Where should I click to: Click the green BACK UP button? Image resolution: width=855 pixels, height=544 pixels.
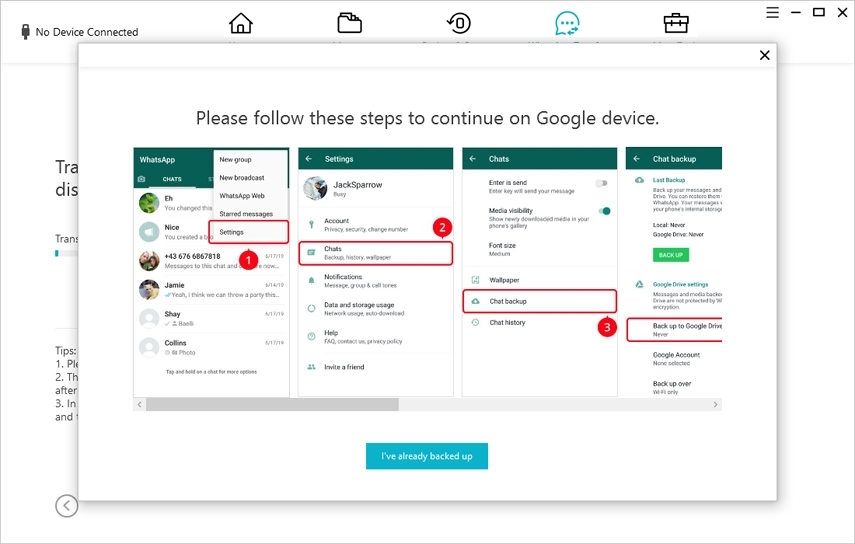(671, 255)
